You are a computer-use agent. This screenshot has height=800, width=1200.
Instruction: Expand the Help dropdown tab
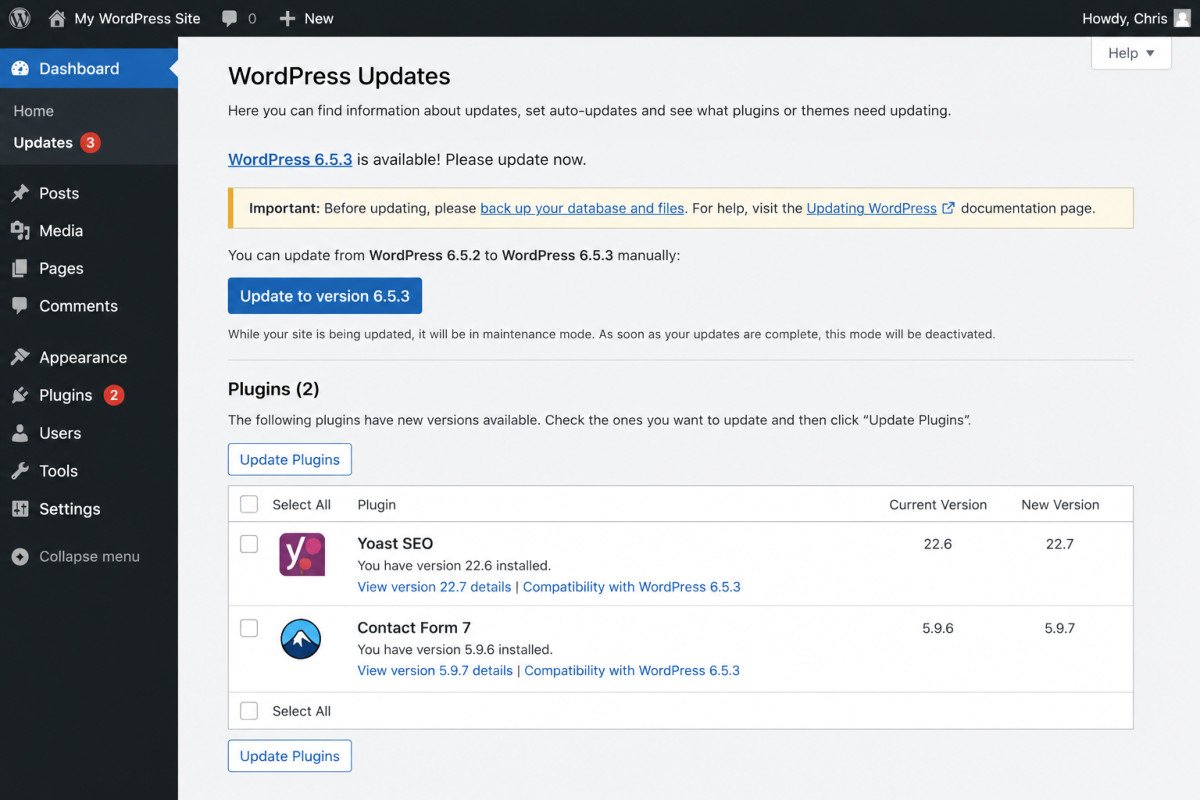point(1131,53)
